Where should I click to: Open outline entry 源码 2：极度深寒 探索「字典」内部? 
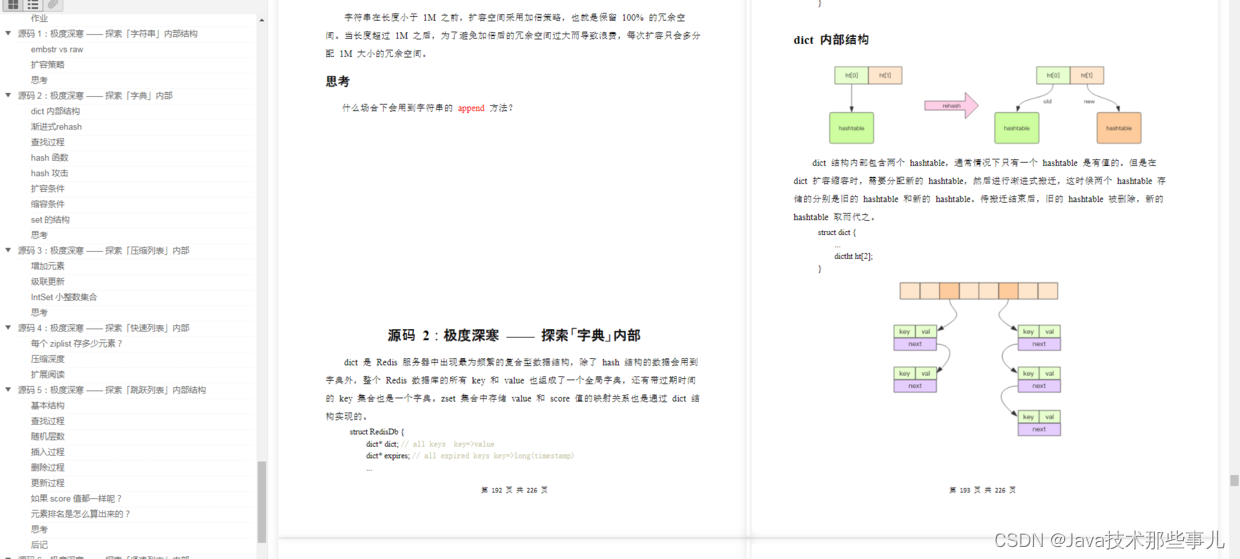pos(95,96)
